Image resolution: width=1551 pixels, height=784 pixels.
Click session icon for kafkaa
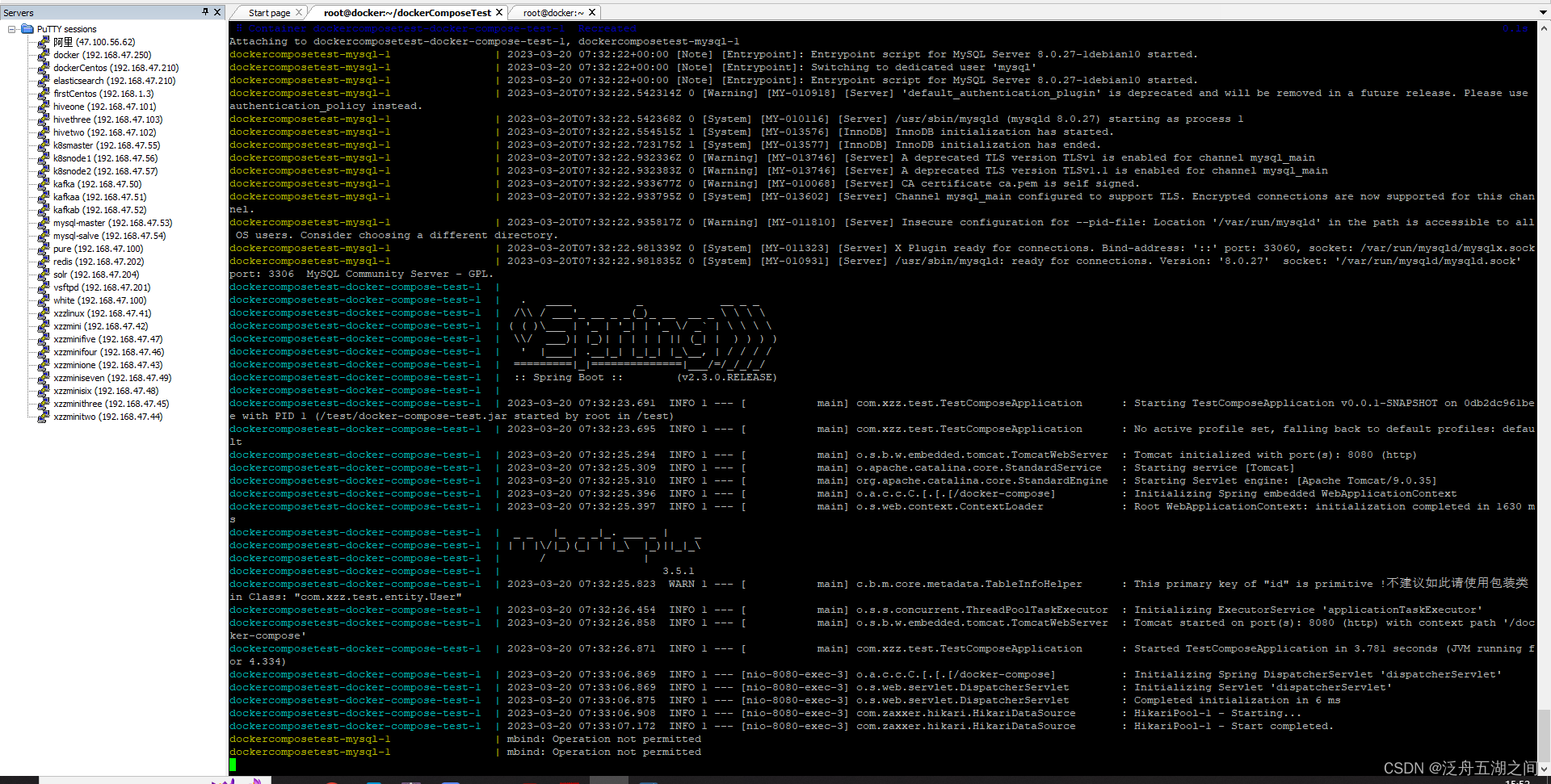[x=44, y=197]
